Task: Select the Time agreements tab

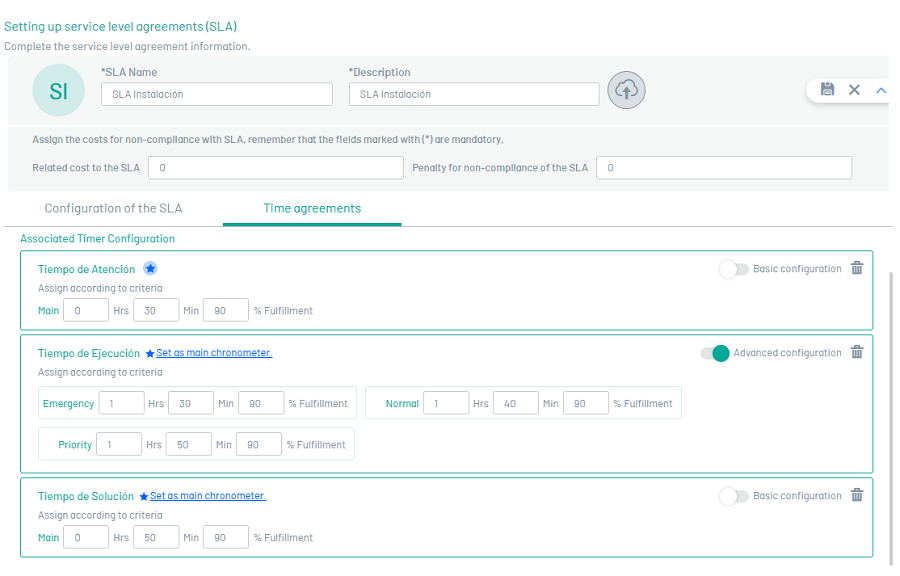Action: pyautogui.click(x=312, y=208)
